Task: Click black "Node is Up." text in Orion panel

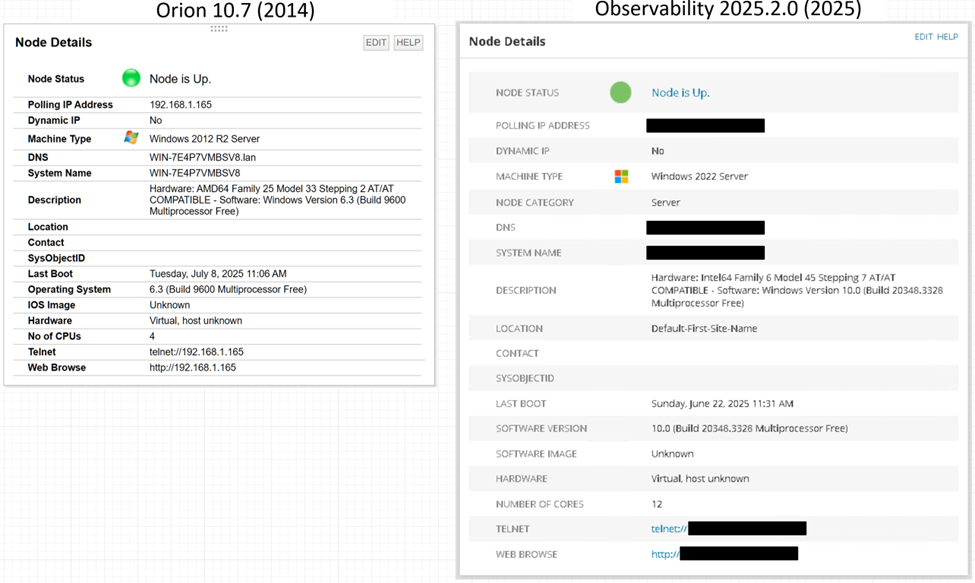Action: pos(180,79)
